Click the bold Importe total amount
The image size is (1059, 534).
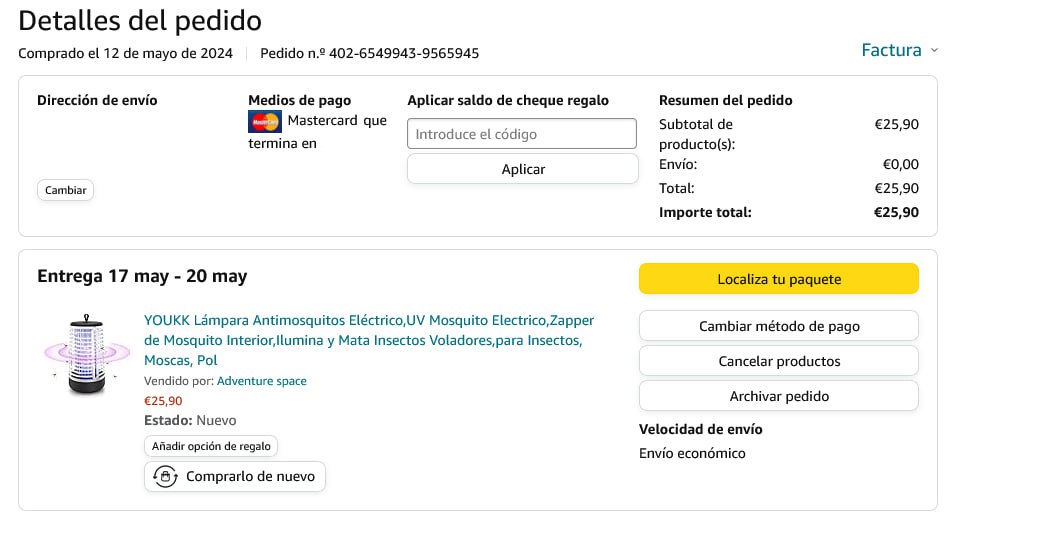(896, 212)
